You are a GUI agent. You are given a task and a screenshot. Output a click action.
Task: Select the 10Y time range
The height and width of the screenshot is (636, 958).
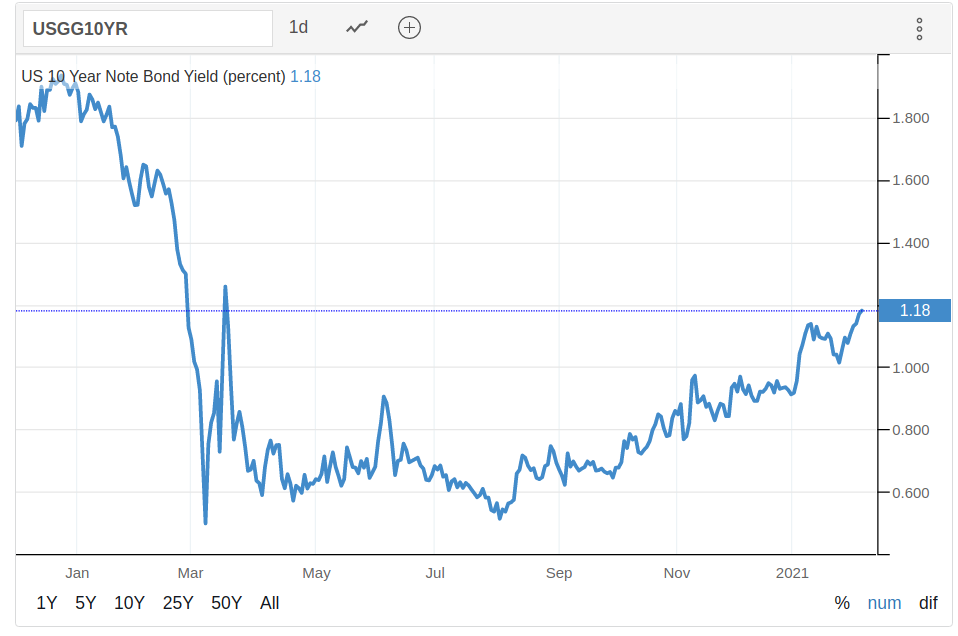pos(129,603)
